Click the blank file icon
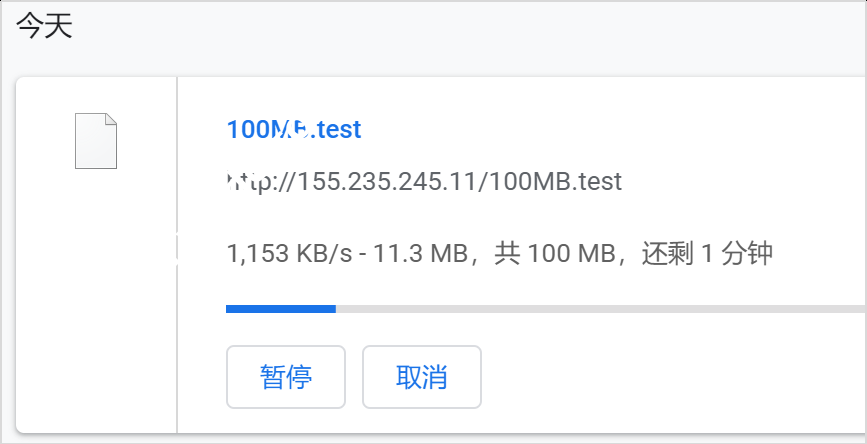The width and height of the screenshot is (867, 444). (96, 141)
